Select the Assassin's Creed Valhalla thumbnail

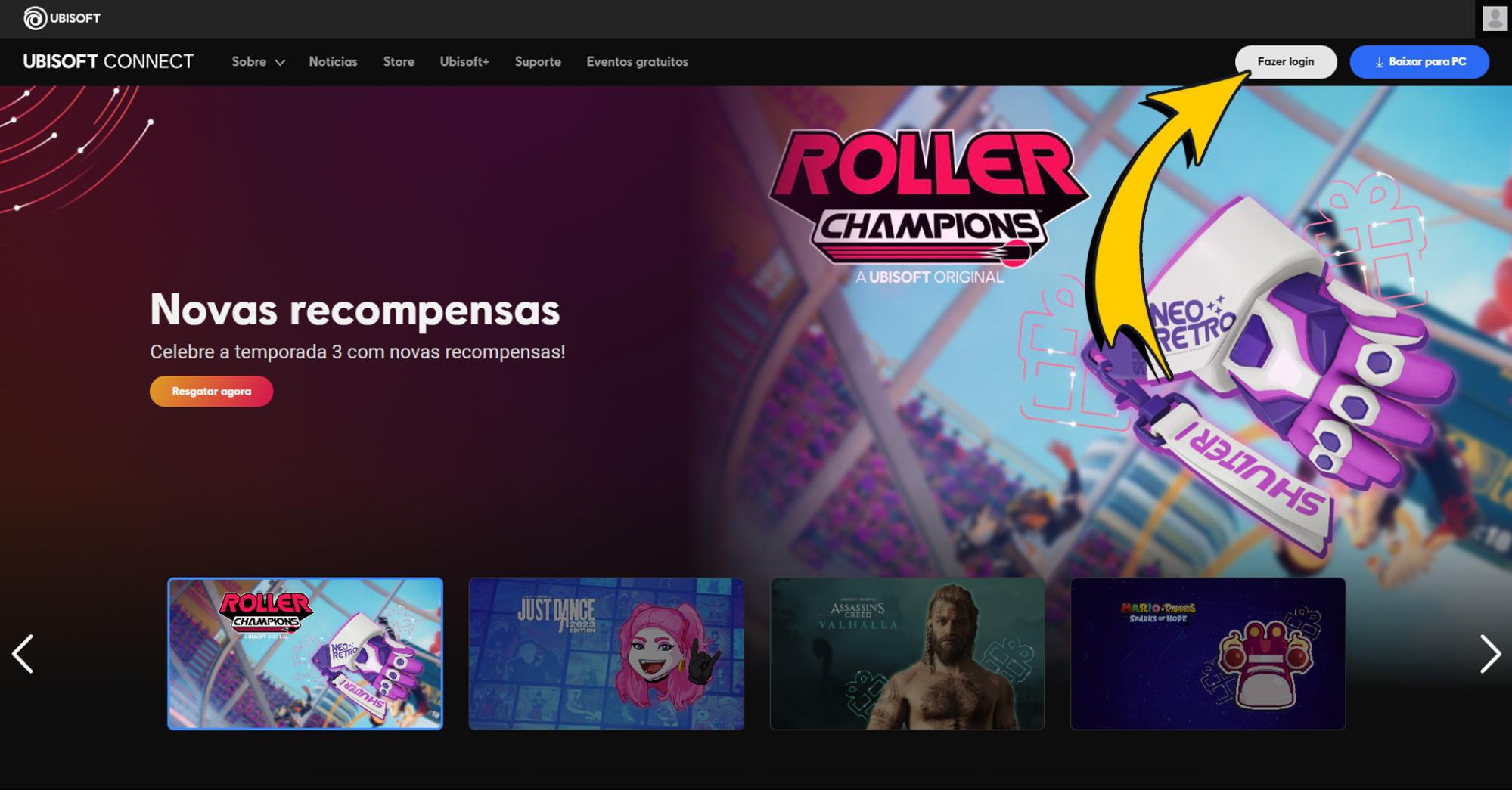tap(907, 654)
